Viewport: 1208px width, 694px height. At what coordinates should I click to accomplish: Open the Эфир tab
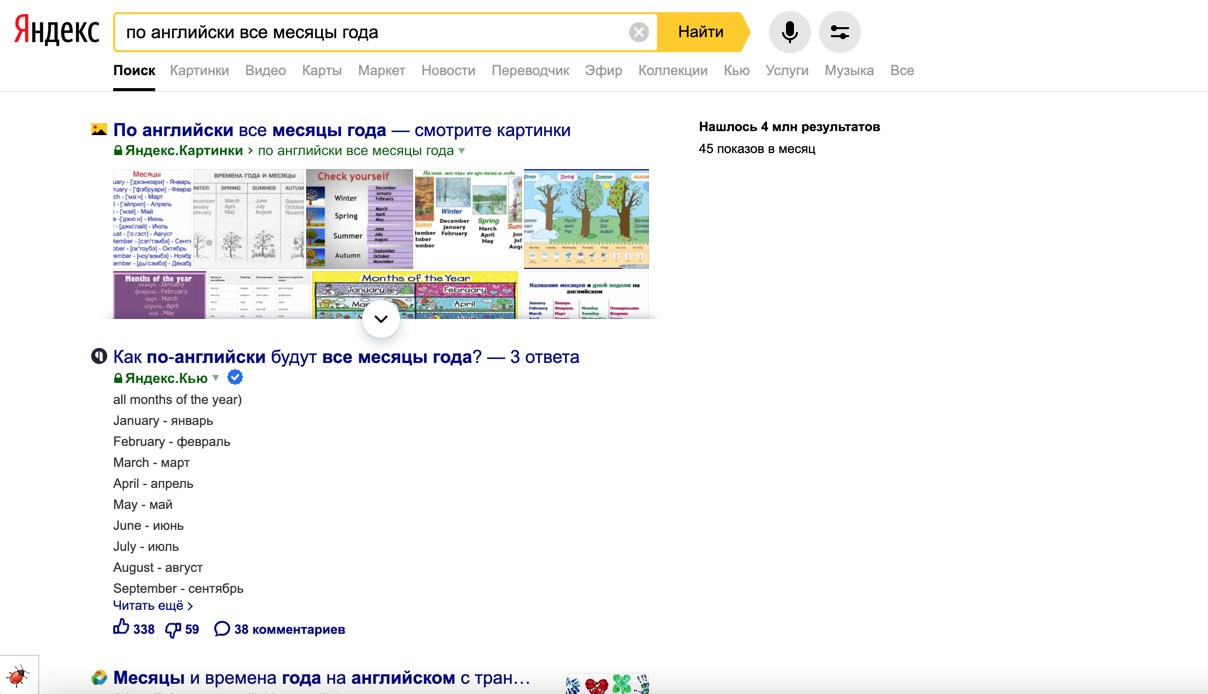click(604, 70)
